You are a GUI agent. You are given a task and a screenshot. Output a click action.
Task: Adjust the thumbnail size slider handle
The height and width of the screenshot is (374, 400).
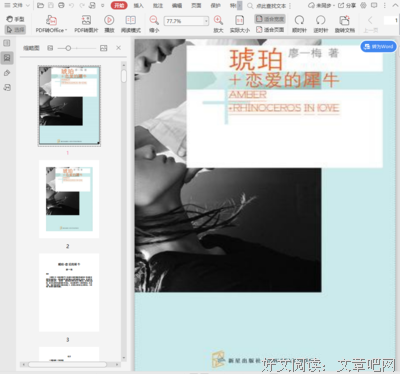click(x=68, y=48)
